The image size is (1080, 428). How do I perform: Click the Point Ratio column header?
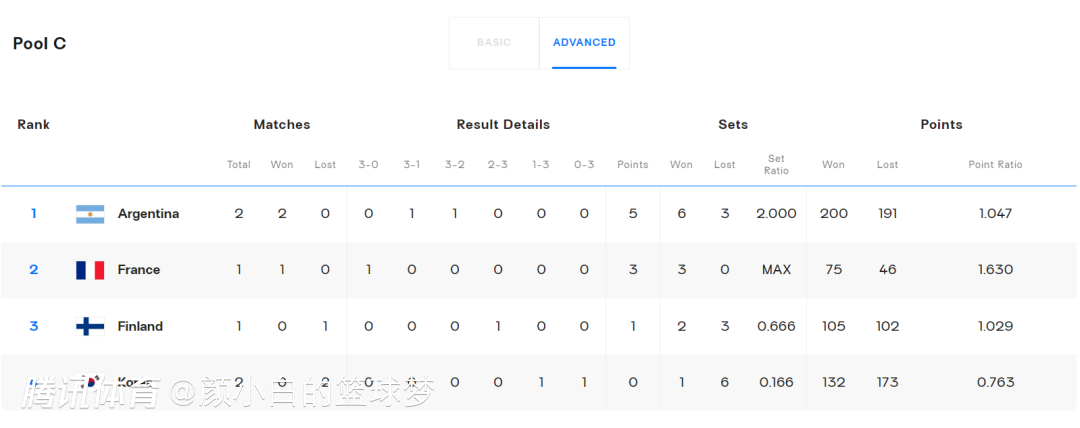coord(995,165)
